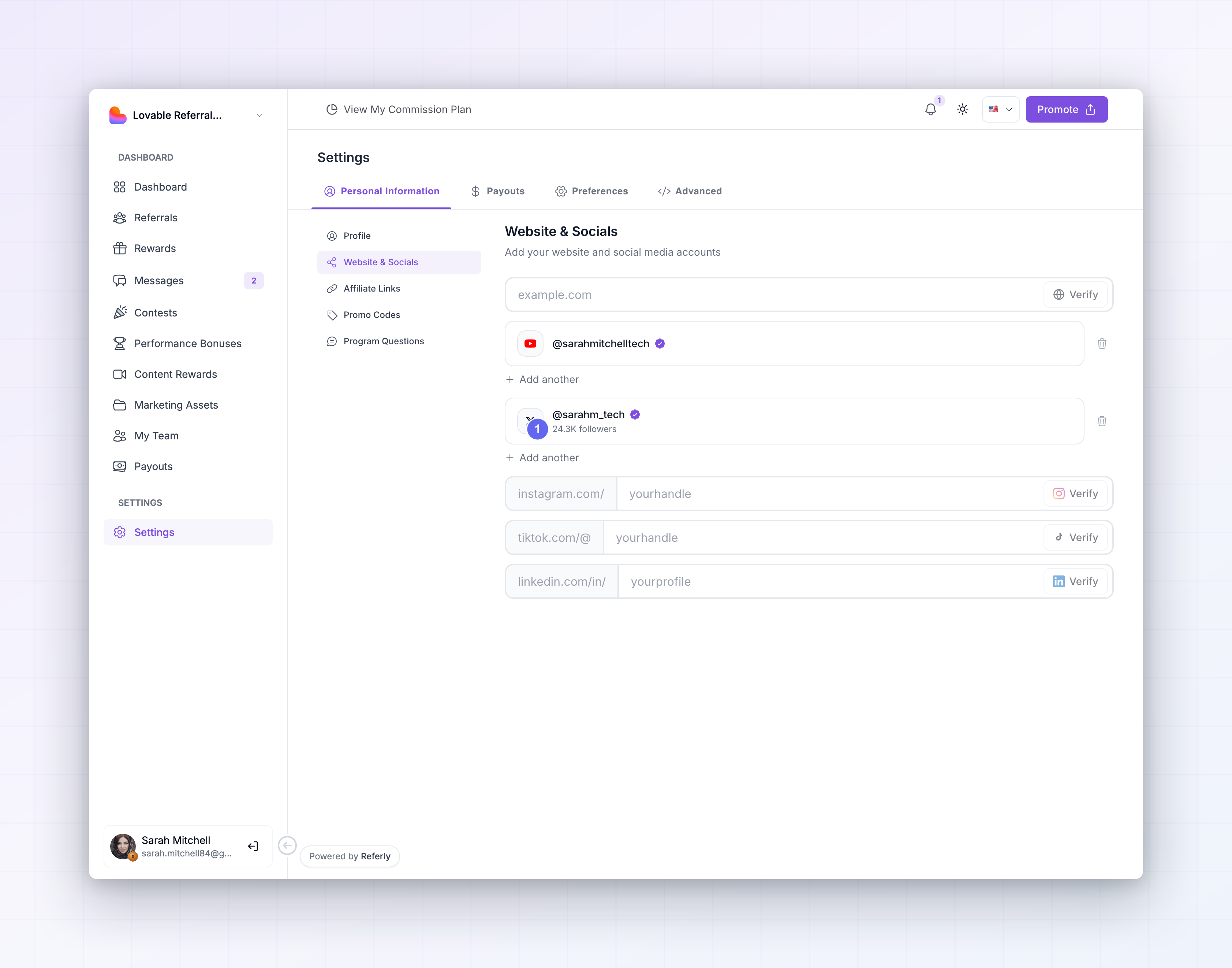Select Program Questions submenu item
Image resolution: width=1232 pixels, height=968 pixels.
click(x=399, y=341)
